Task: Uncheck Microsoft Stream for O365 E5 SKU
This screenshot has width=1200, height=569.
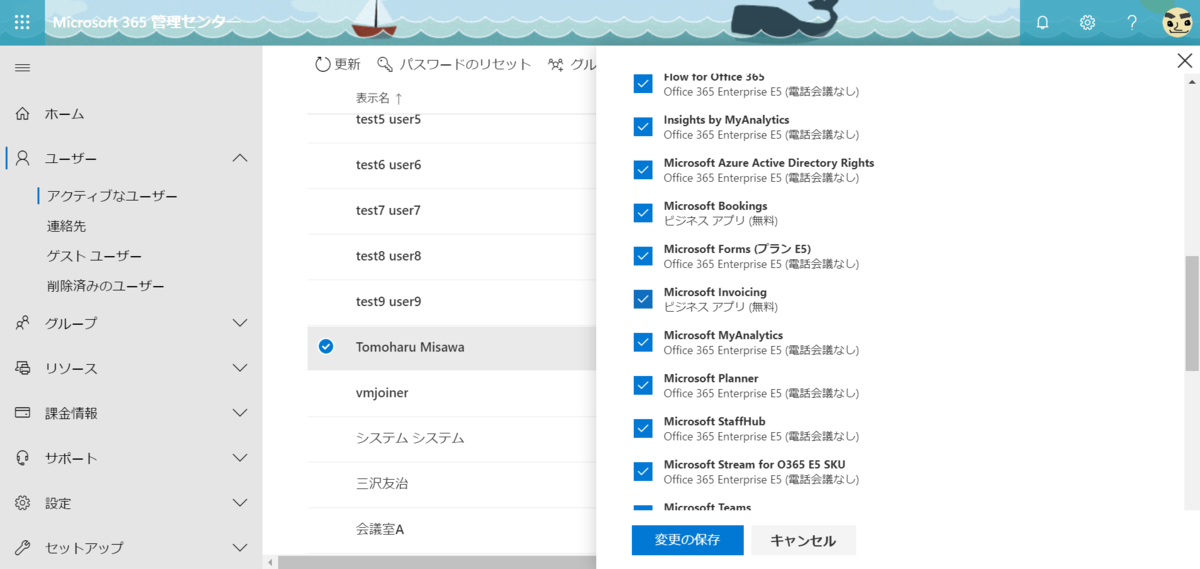Action: click(643, 471)
